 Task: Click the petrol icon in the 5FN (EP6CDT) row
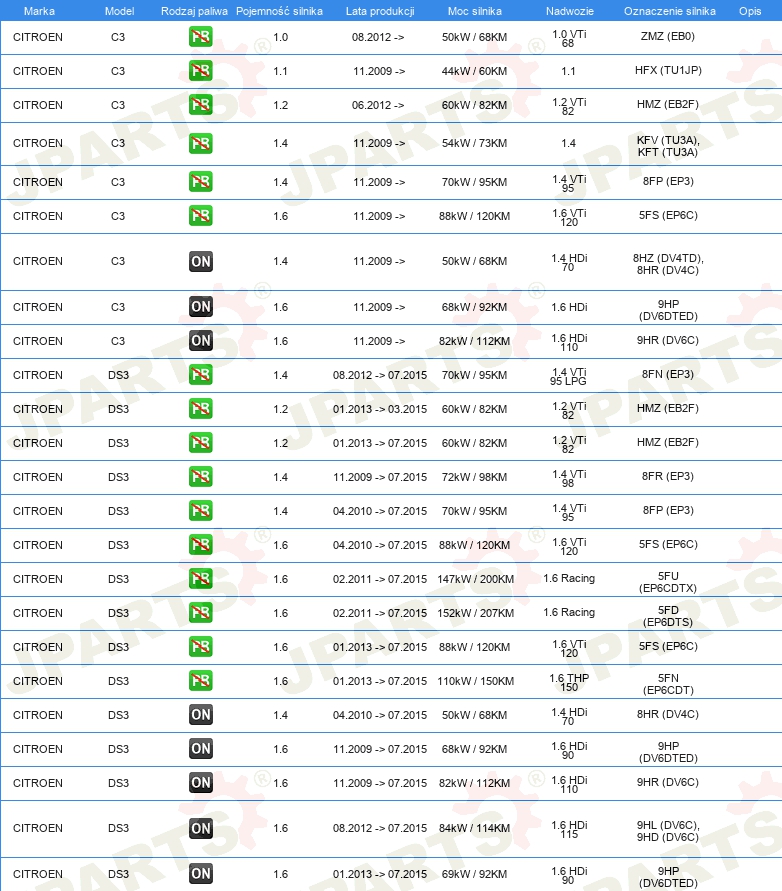pyautogui.click(x=201, y=681)
